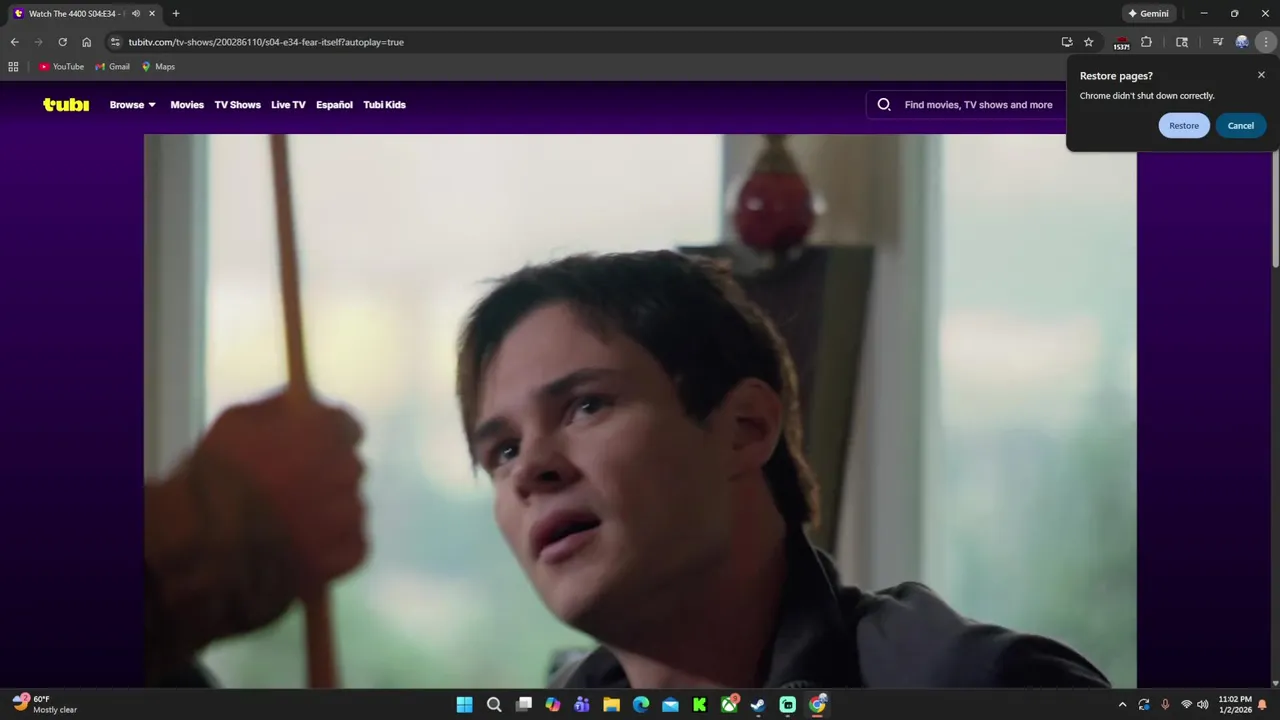Go back with the browser back arrow

(14, 42)
